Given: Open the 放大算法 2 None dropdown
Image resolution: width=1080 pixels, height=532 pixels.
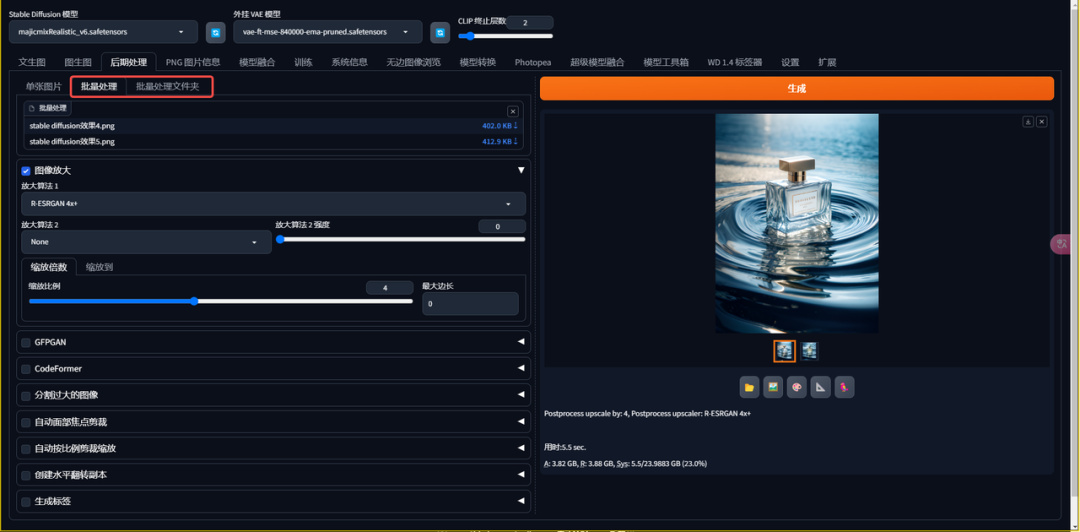Looking at the screenshot, I should pos(146,242).
